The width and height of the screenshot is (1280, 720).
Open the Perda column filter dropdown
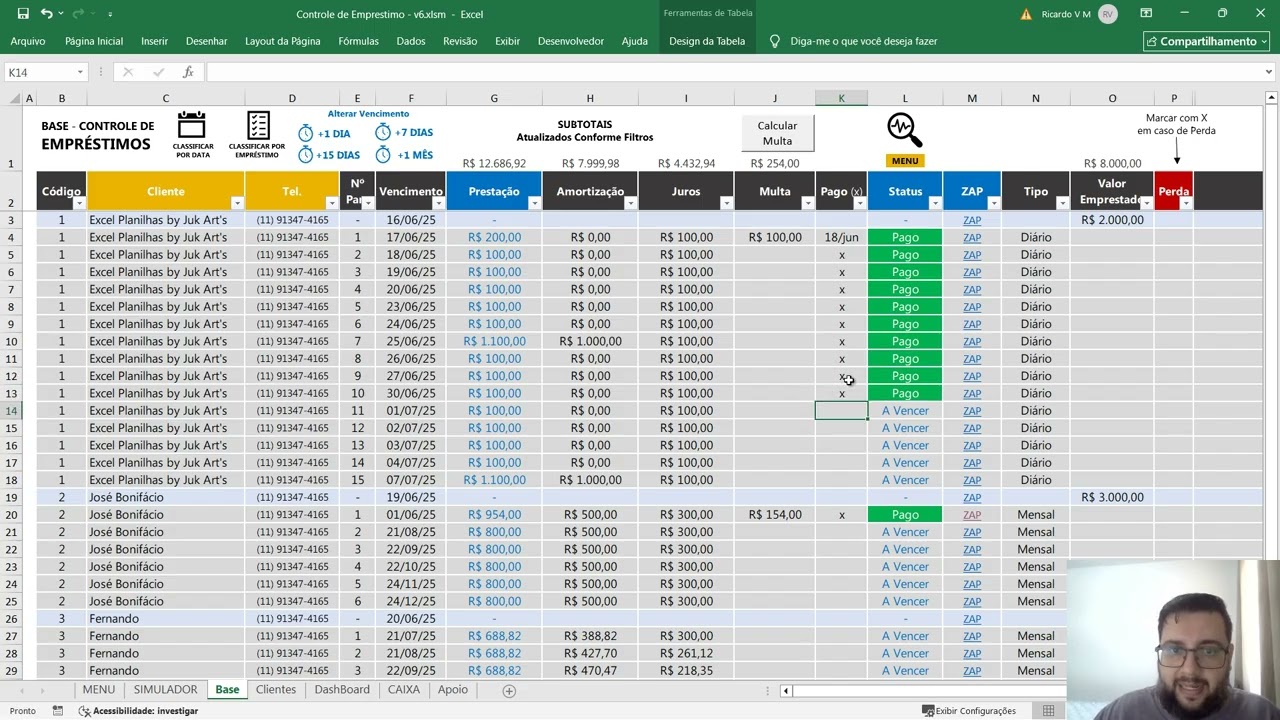pos(1186,203)
